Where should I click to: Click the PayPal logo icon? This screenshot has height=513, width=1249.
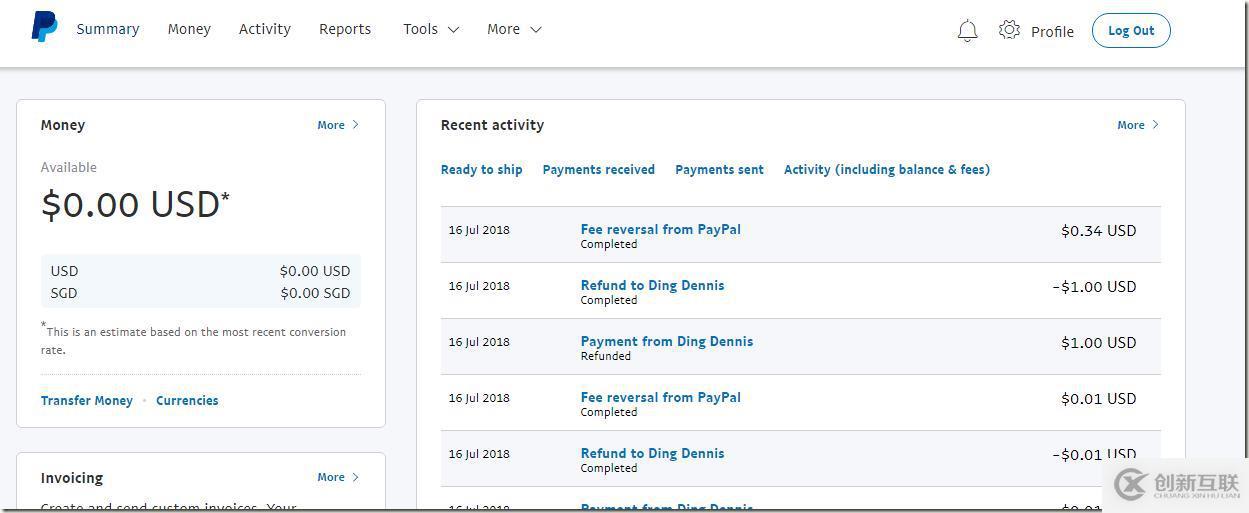[x=44, y=27]
